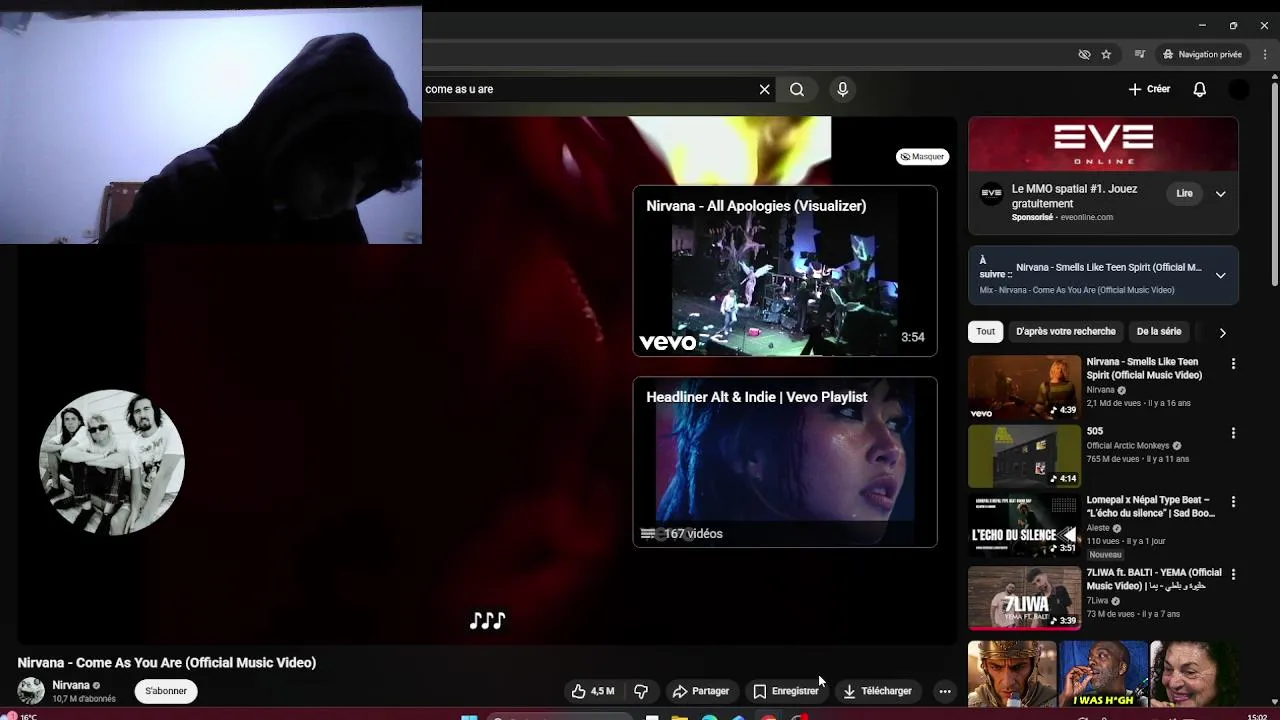Open File Explorer from the taskbar

point(680,717)
